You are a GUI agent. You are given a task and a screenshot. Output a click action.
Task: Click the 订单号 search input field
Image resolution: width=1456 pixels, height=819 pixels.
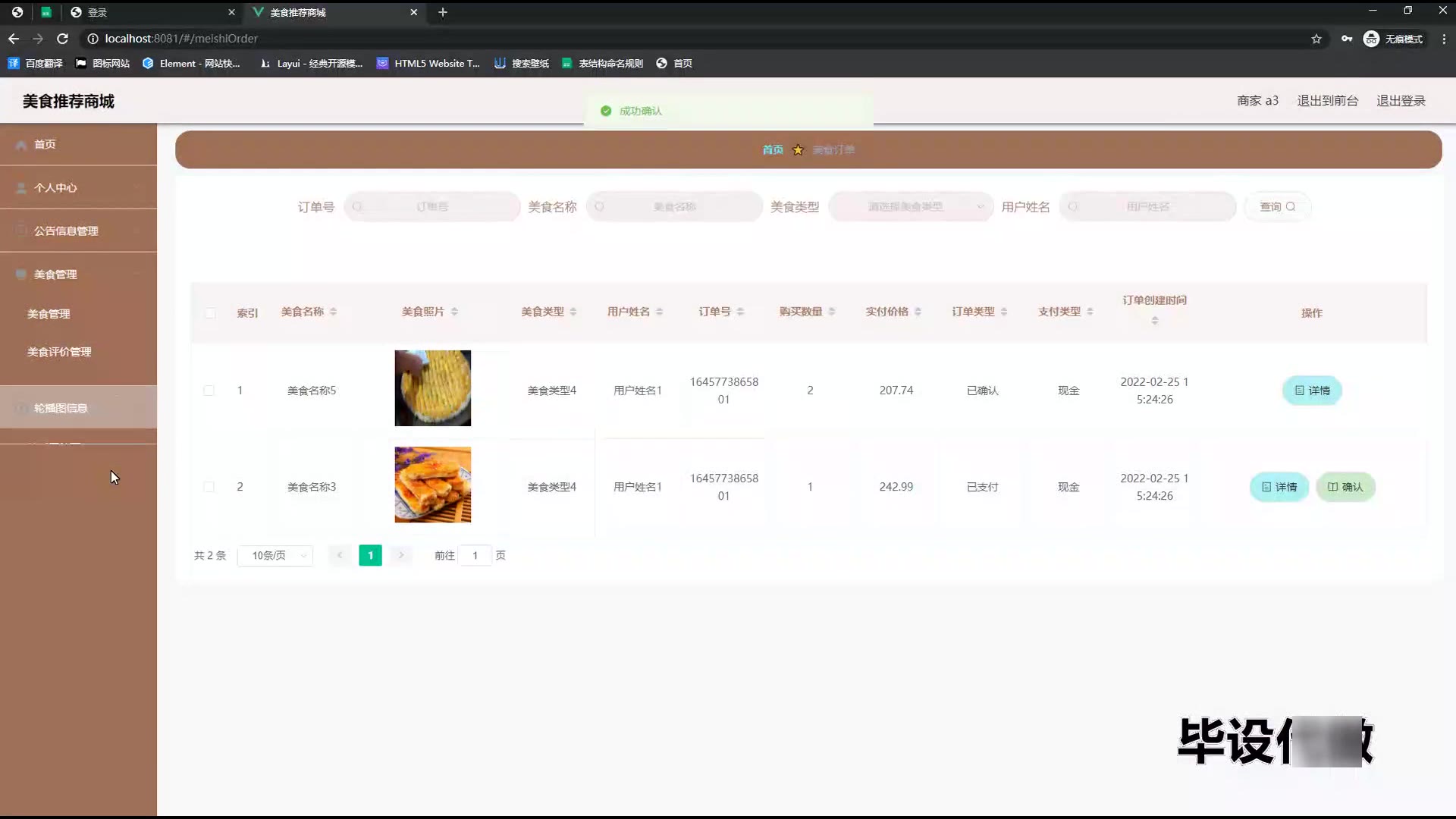pos(432,206)
